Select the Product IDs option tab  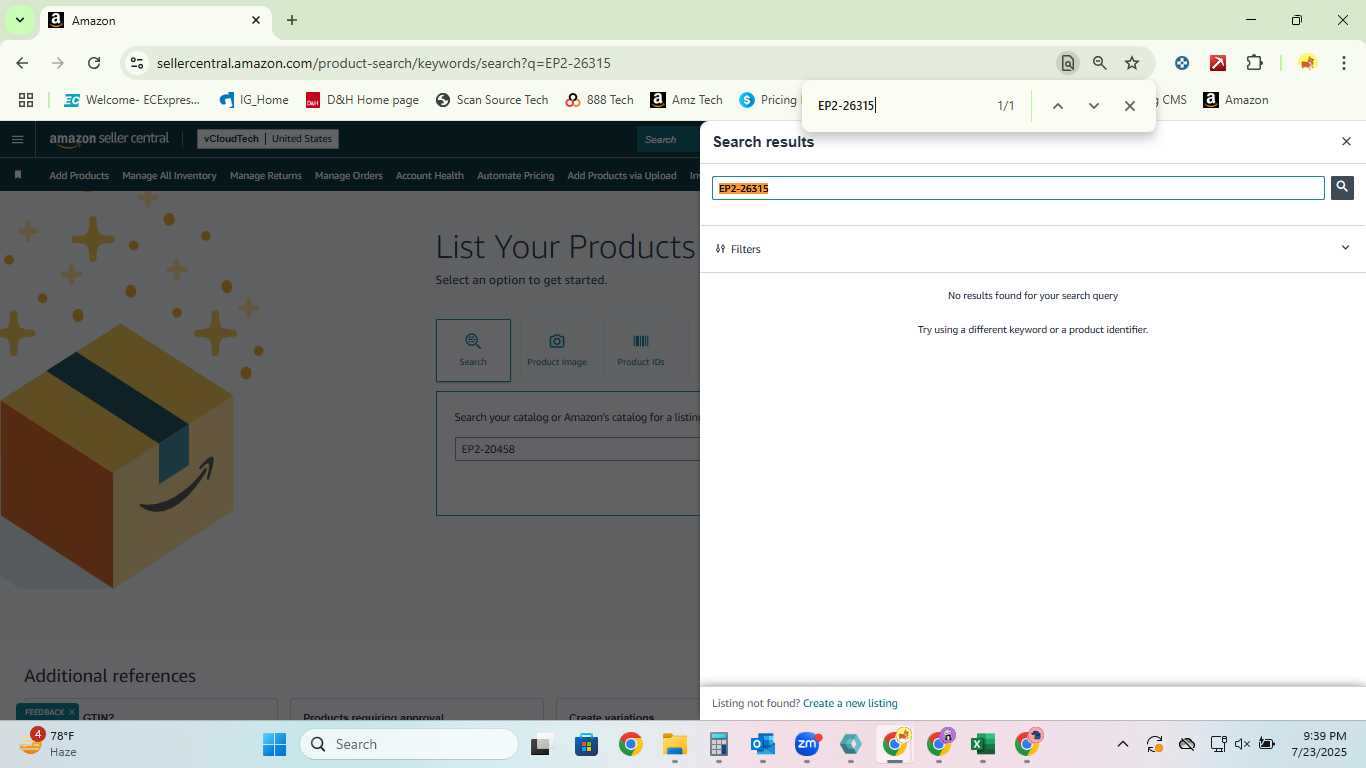point(641,350)
